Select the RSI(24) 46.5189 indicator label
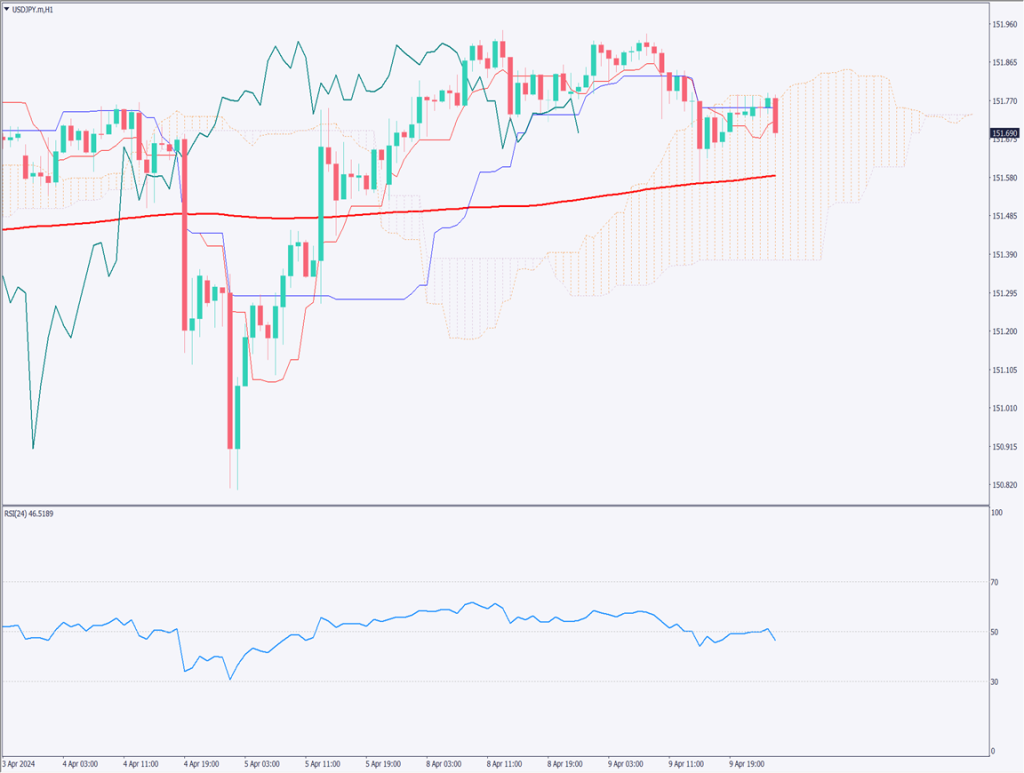The height and width of the screenshot is (773, 1024). (31, 511)
